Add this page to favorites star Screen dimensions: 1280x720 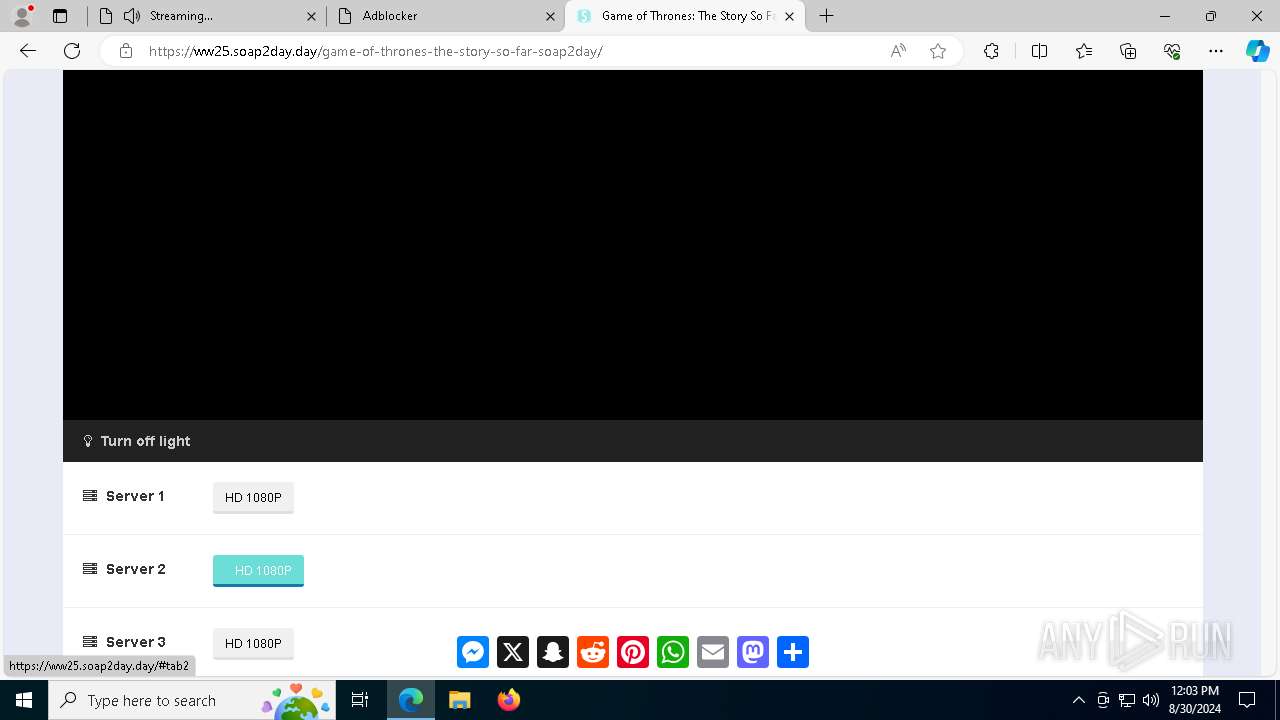[x=938, y=51]
